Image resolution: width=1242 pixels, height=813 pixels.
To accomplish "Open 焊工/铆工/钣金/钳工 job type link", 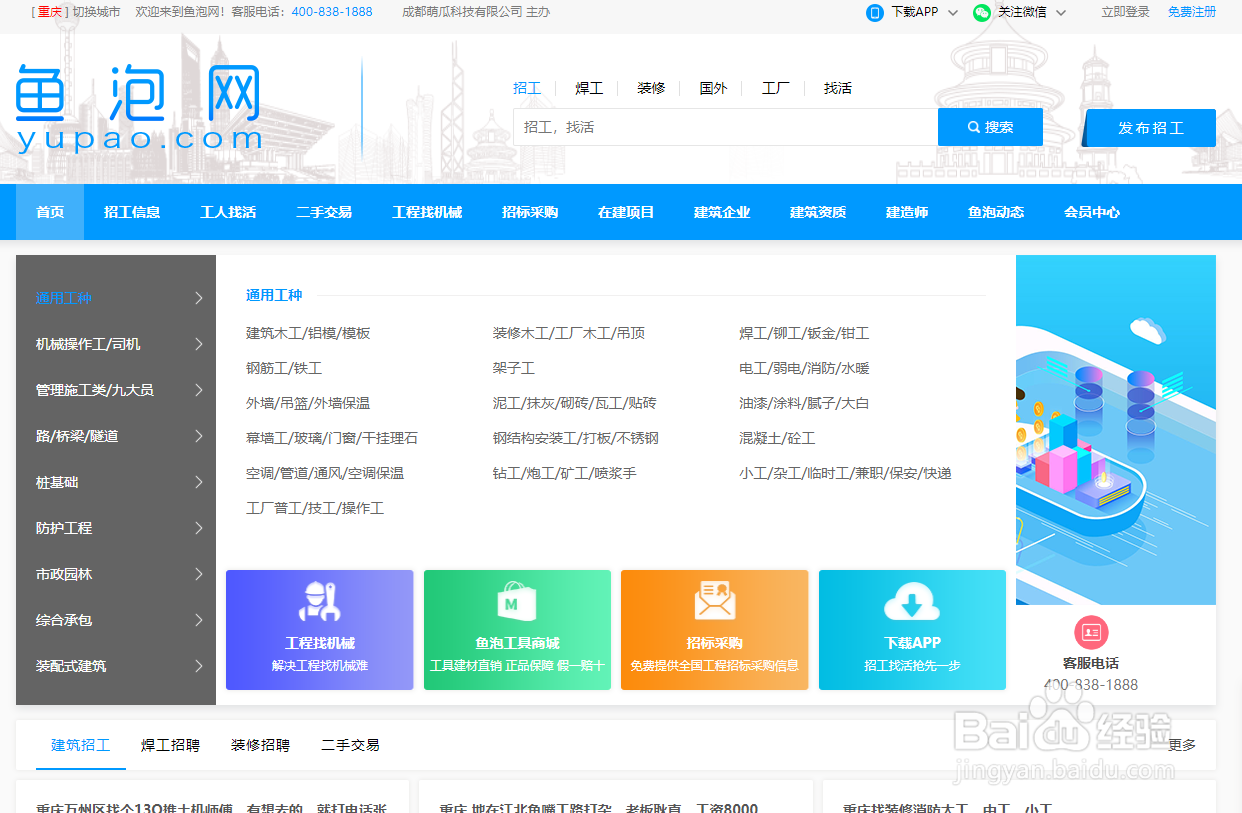I will [804, 333].
